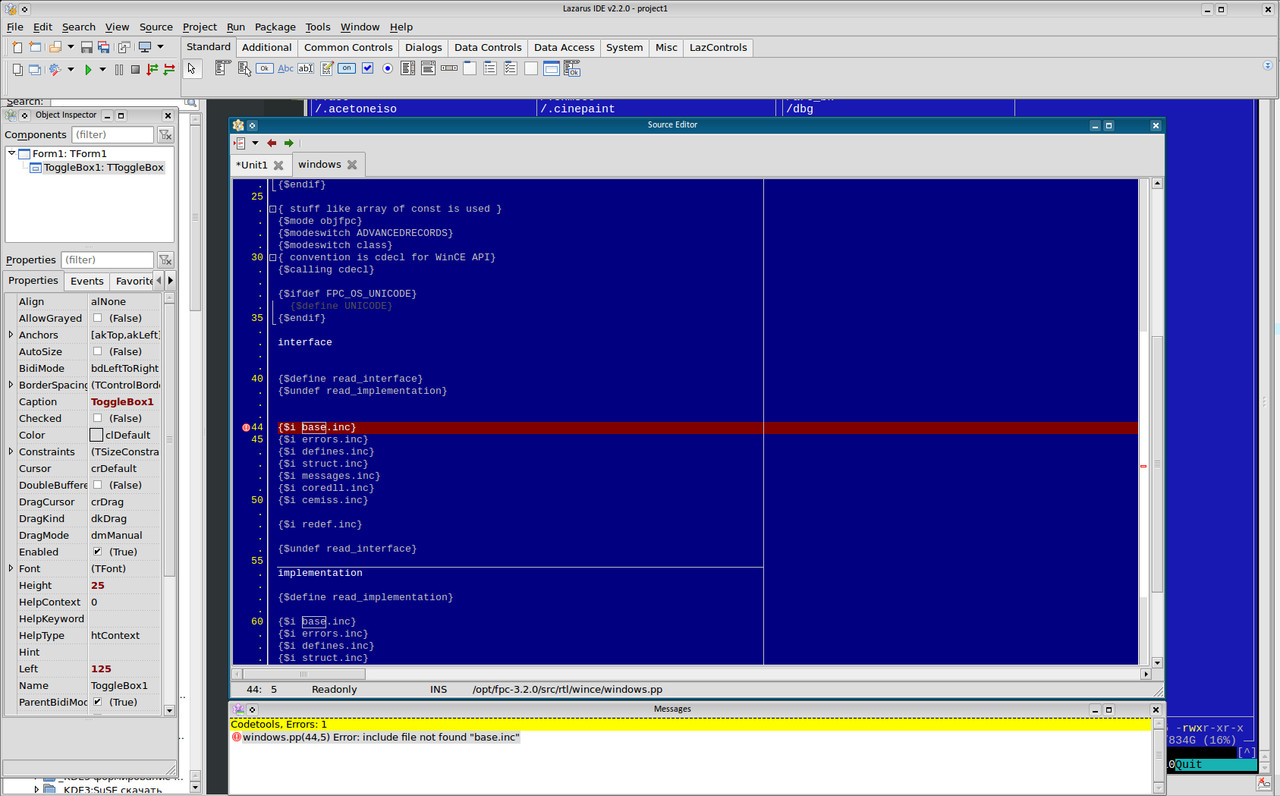Collapse the Form1: TForm1 tree node
The height and width of the screenshot is (796, 1280).
tap(12, 154)
